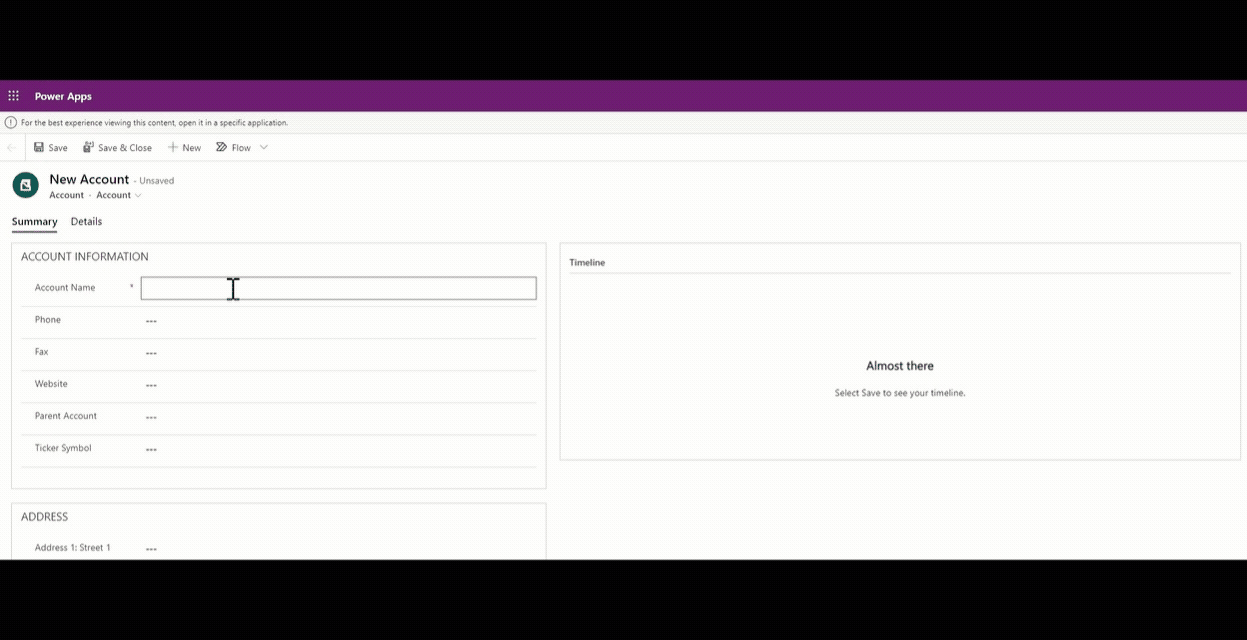Click the Save floppy disk icon
1247x640 pixels.
39,147
